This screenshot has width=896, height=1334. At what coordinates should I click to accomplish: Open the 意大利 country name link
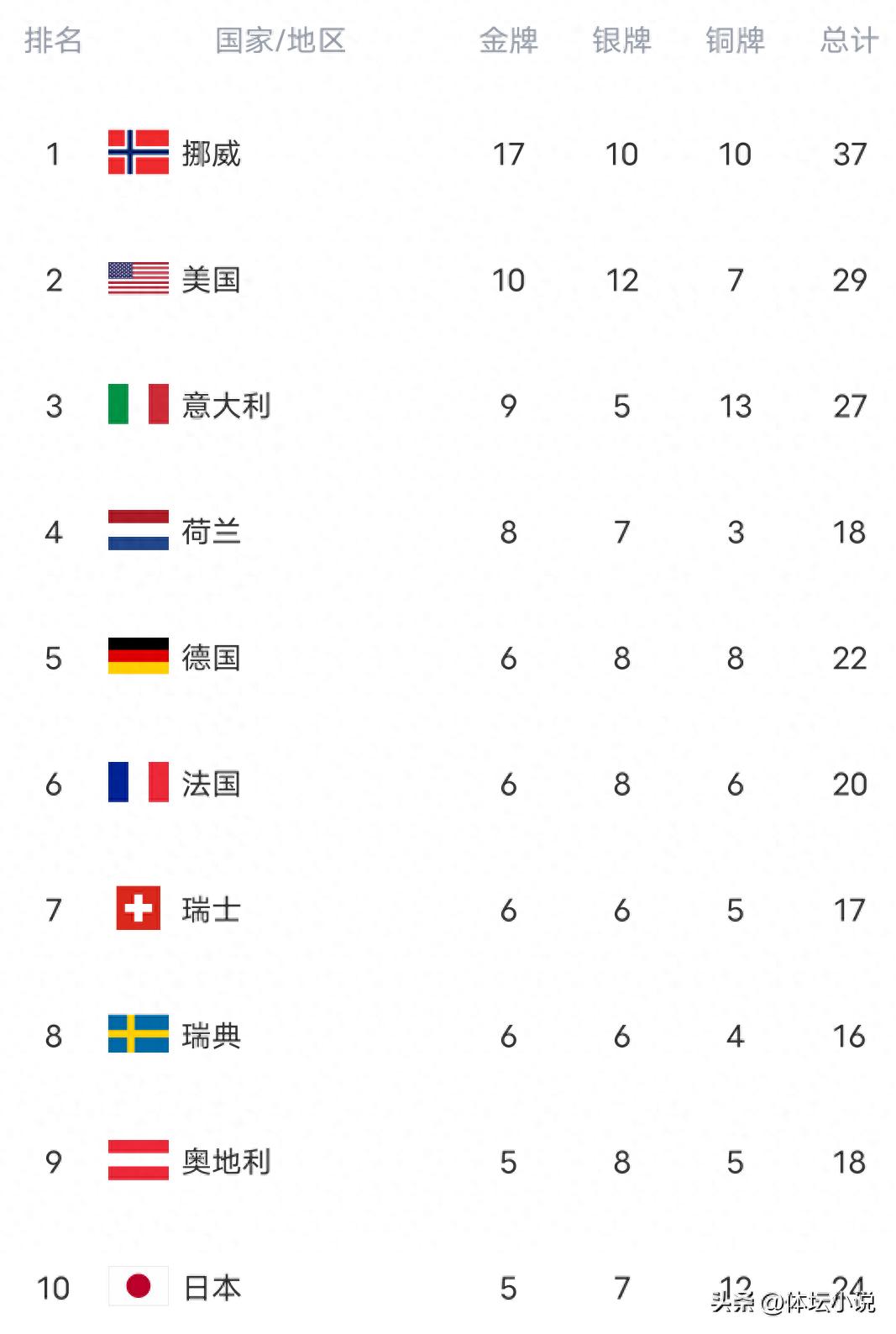pos(227,406)
